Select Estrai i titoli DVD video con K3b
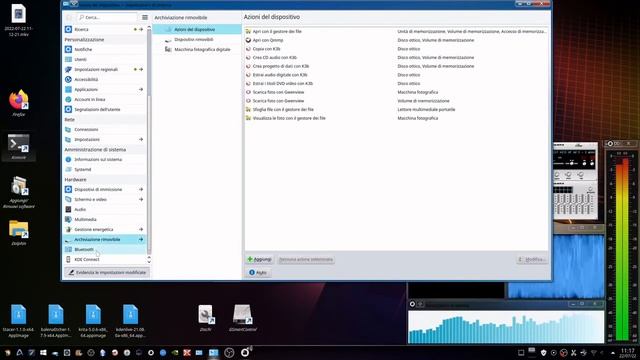The height and width of the screenshot is (360, 640). point(396,83)
